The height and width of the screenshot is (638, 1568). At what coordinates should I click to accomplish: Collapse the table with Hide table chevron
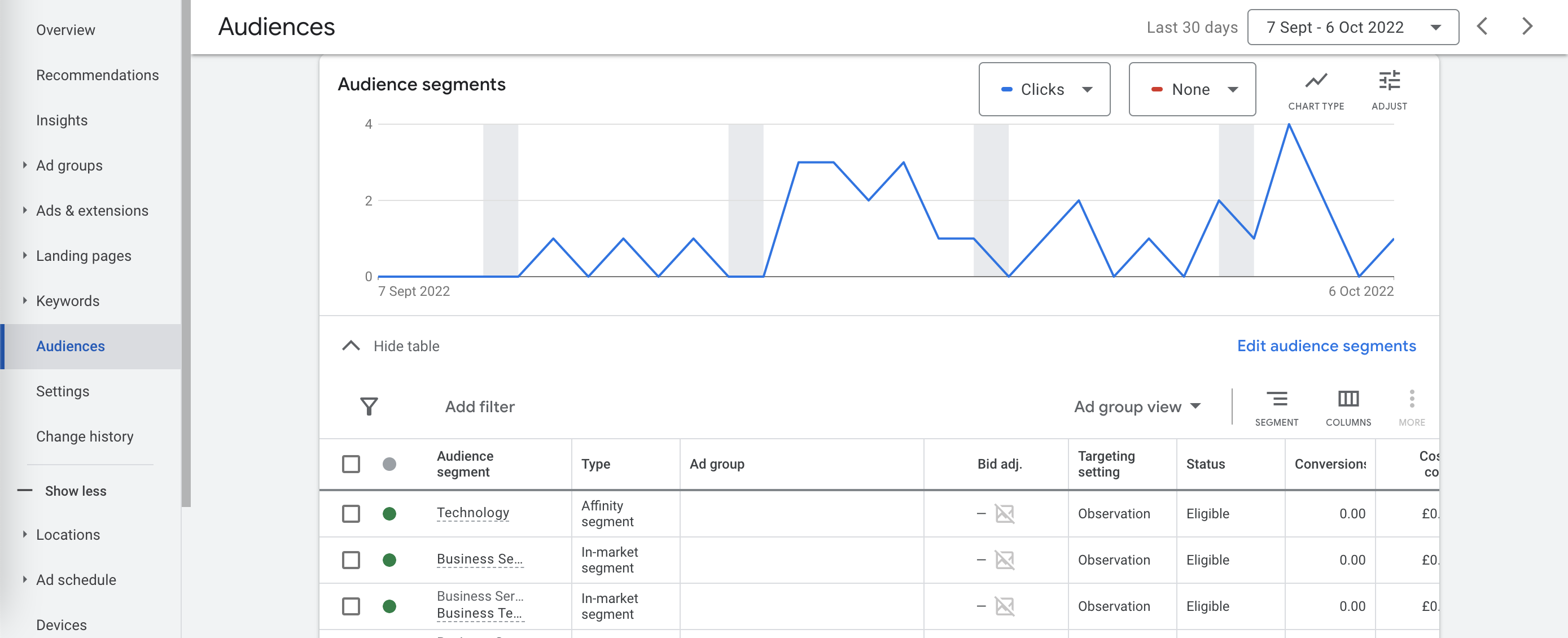351,345
